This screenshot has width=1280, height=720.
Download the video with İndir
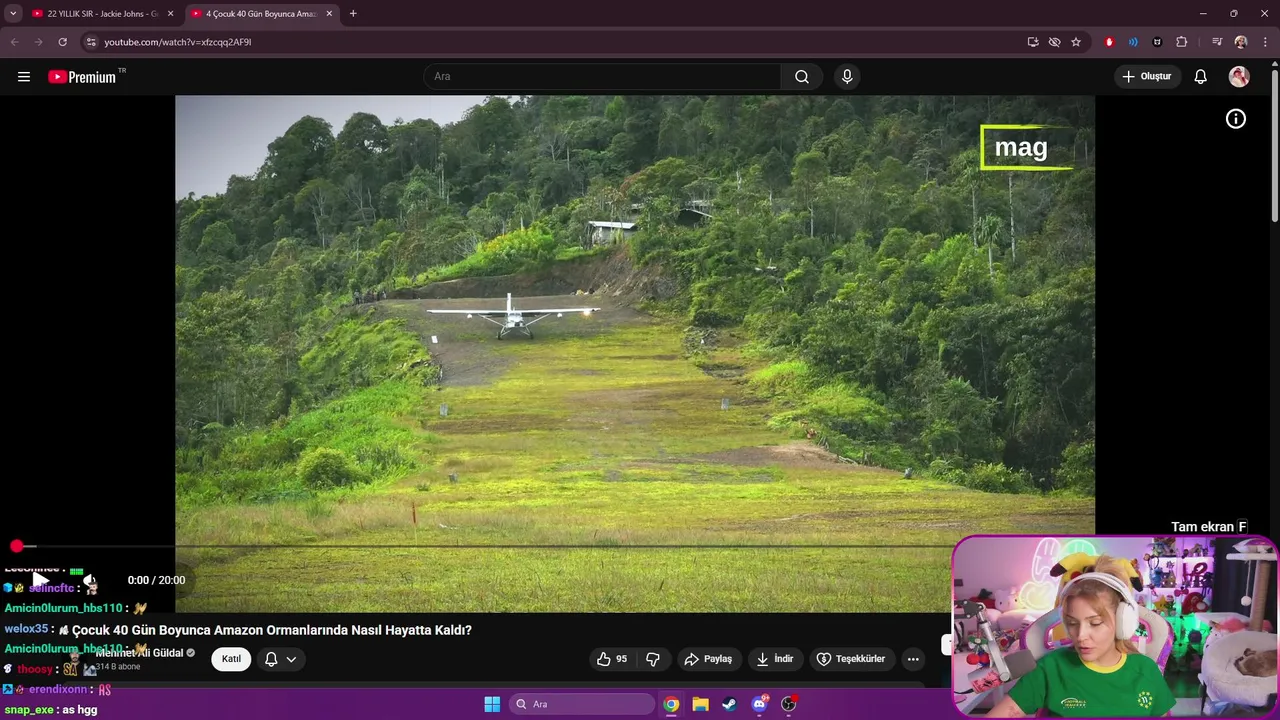pyautogui.click(x=775, y=659)
